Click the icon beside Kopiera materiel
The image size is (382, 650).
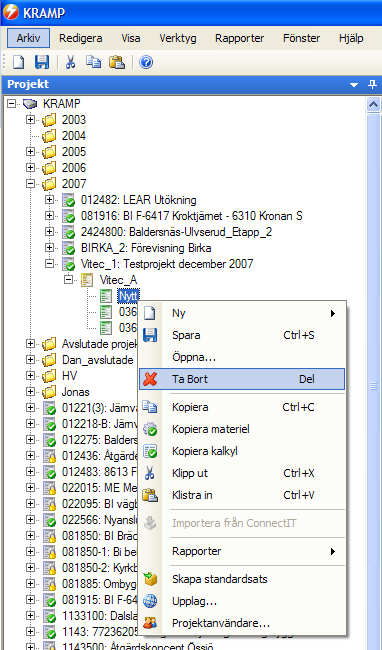(150, 429)
